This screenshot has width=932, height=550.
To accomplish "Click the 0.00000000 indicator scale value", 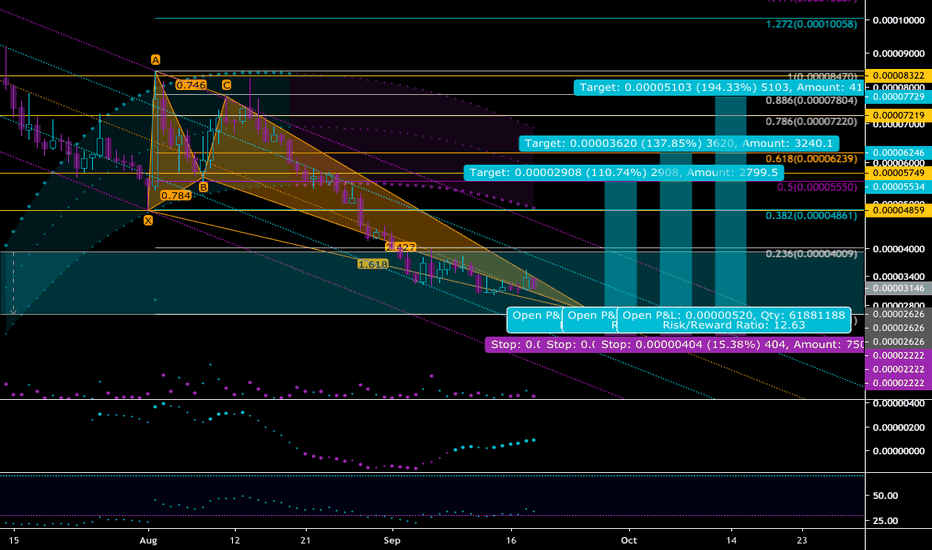I will click(899, 451).
